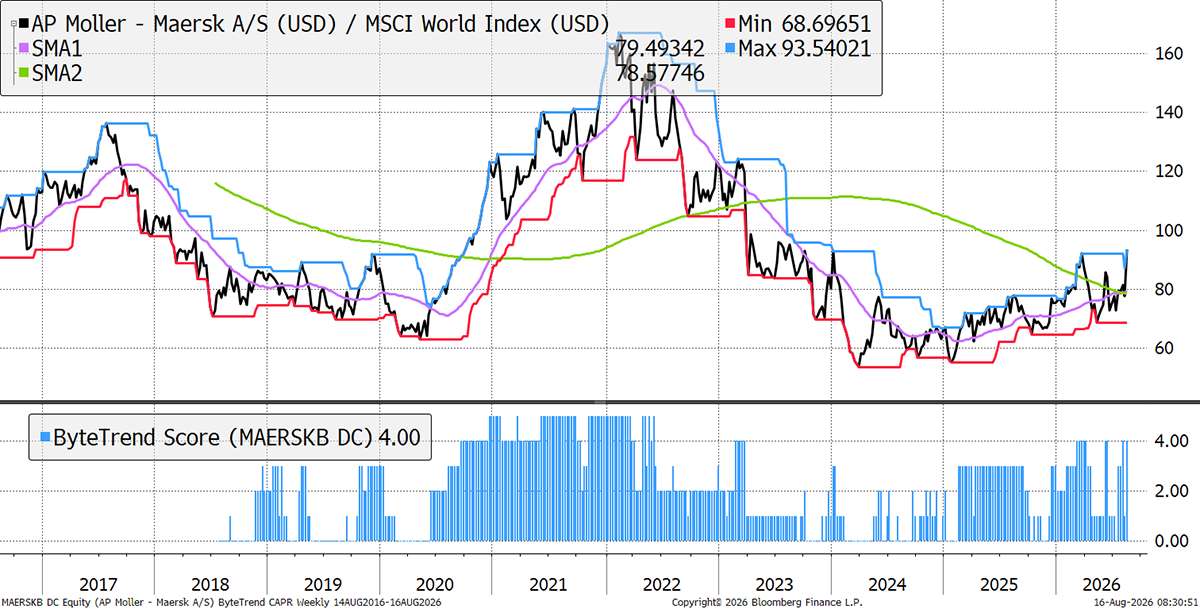
Task: Click the 16-Aug-2026 08:30:51 timestamp
Action: coord(1144,603)
